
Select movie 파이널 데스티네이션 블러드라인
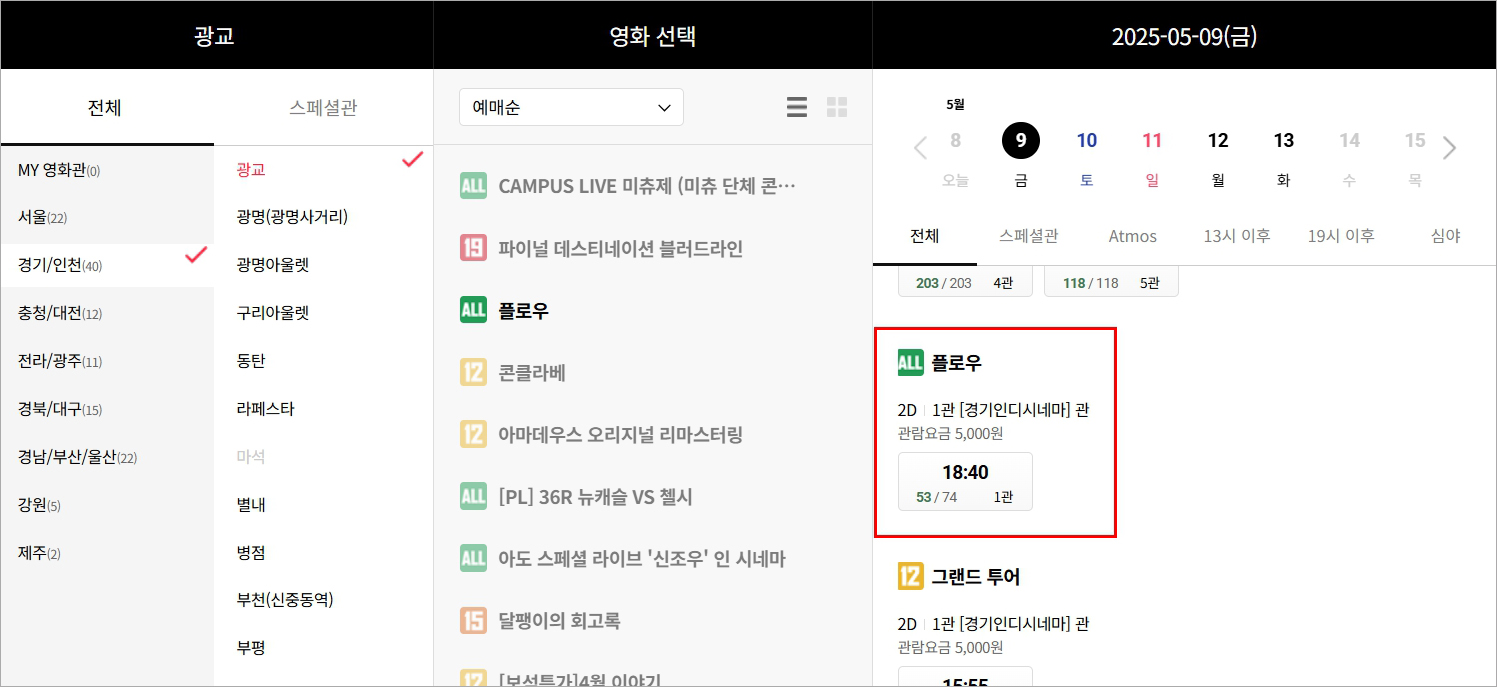point(621,249)
